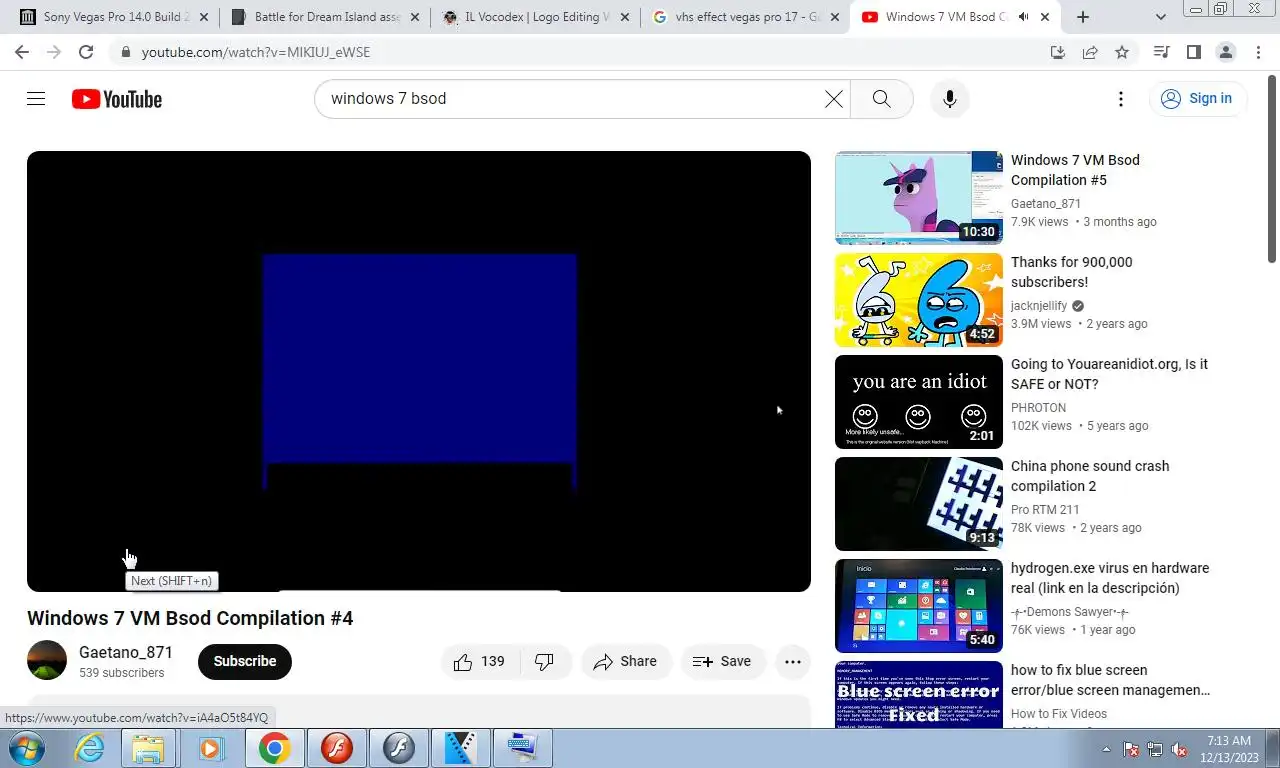
Task: Run the search with magnifier button
Action: (x=881, y=98)
